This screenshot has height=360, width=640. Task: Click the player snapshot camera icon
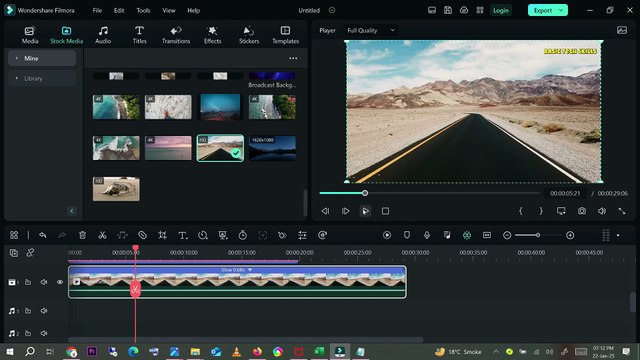point(582,211)
